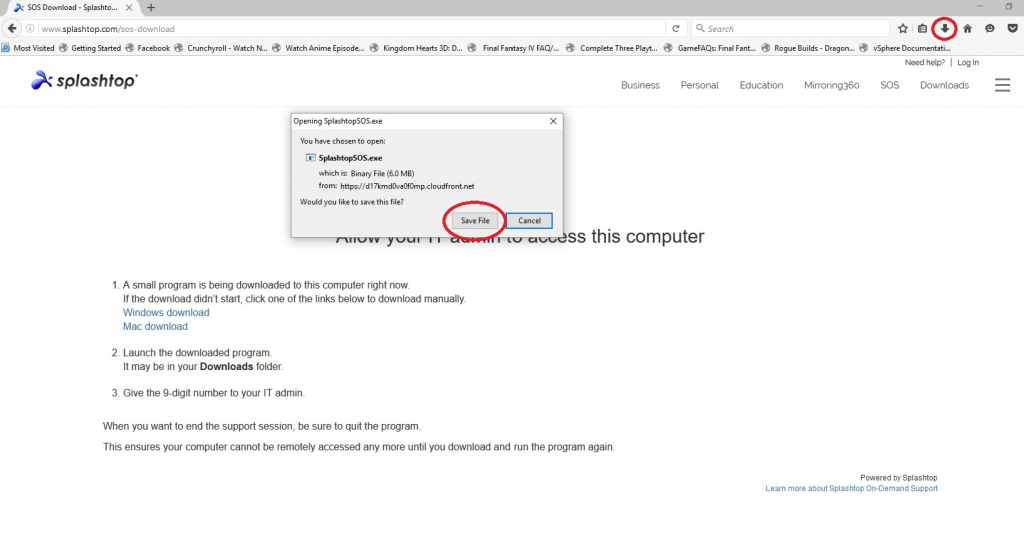Open the Getting Started bookmark
Screen dimensions: 1024x540
click(x=89, y=48)
